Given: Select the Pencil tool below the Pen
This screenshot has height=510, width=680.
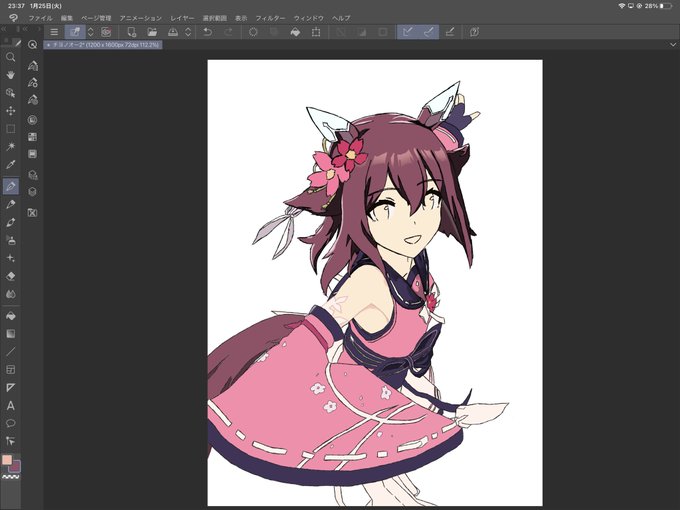Looking at the screenshot, I should [x=11, y=204].
